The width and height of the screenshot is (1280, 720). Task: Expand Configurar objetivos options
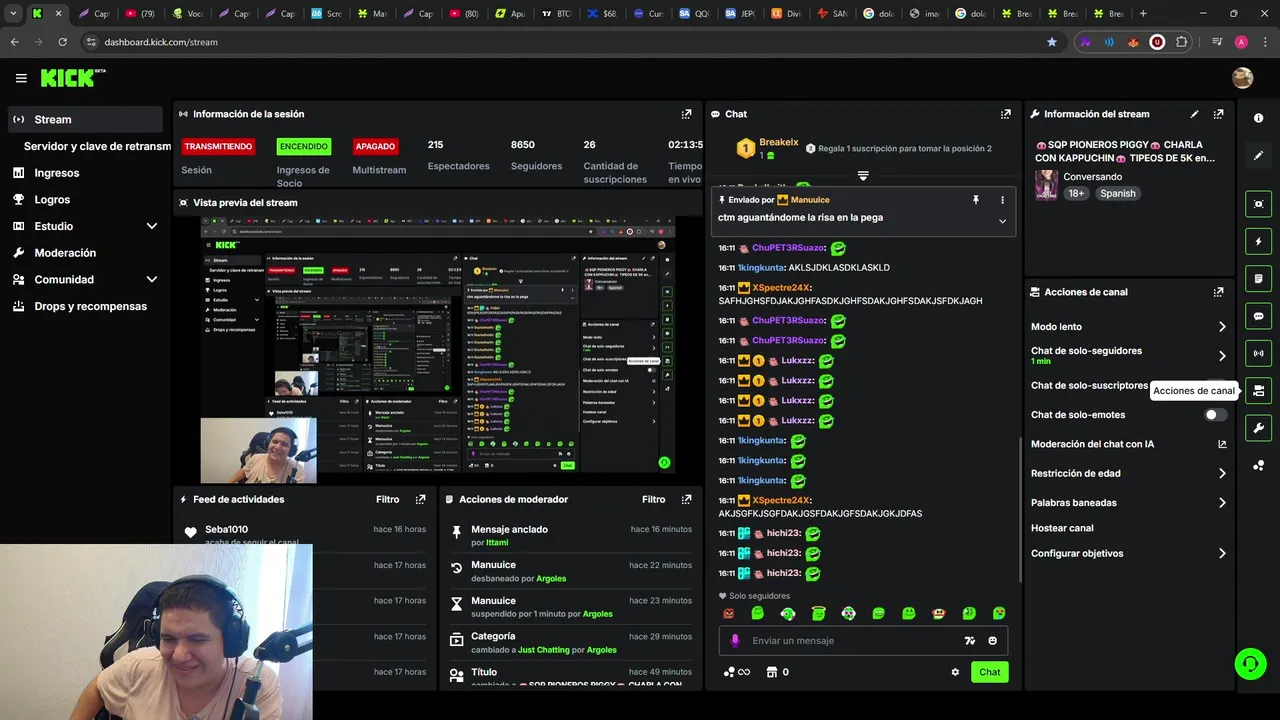click(1222, 554)
